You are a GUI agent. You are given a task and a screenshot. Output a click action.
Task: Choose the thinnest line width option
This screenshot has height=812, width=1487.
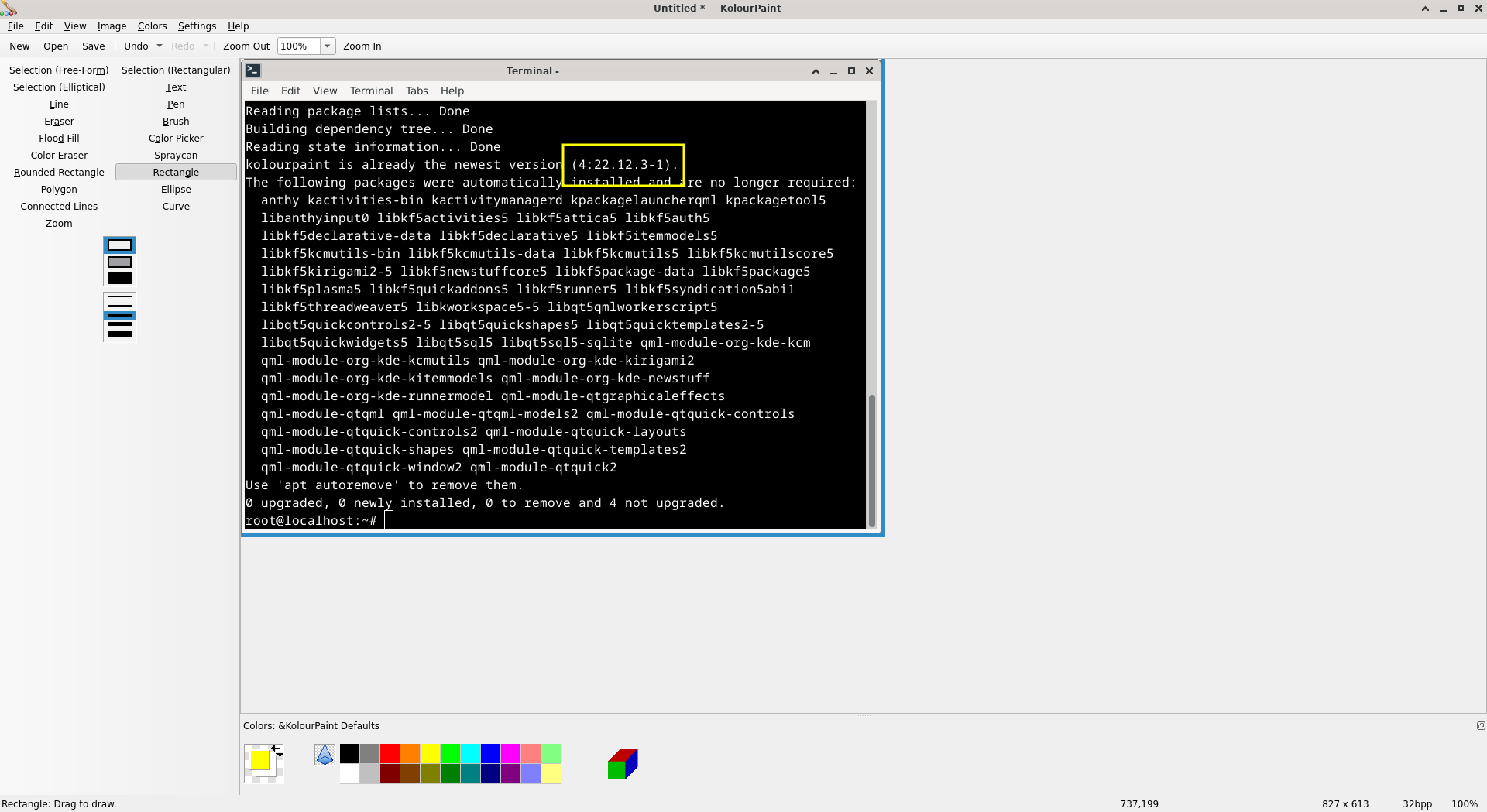pyautogui.click(x=119, y=296)
